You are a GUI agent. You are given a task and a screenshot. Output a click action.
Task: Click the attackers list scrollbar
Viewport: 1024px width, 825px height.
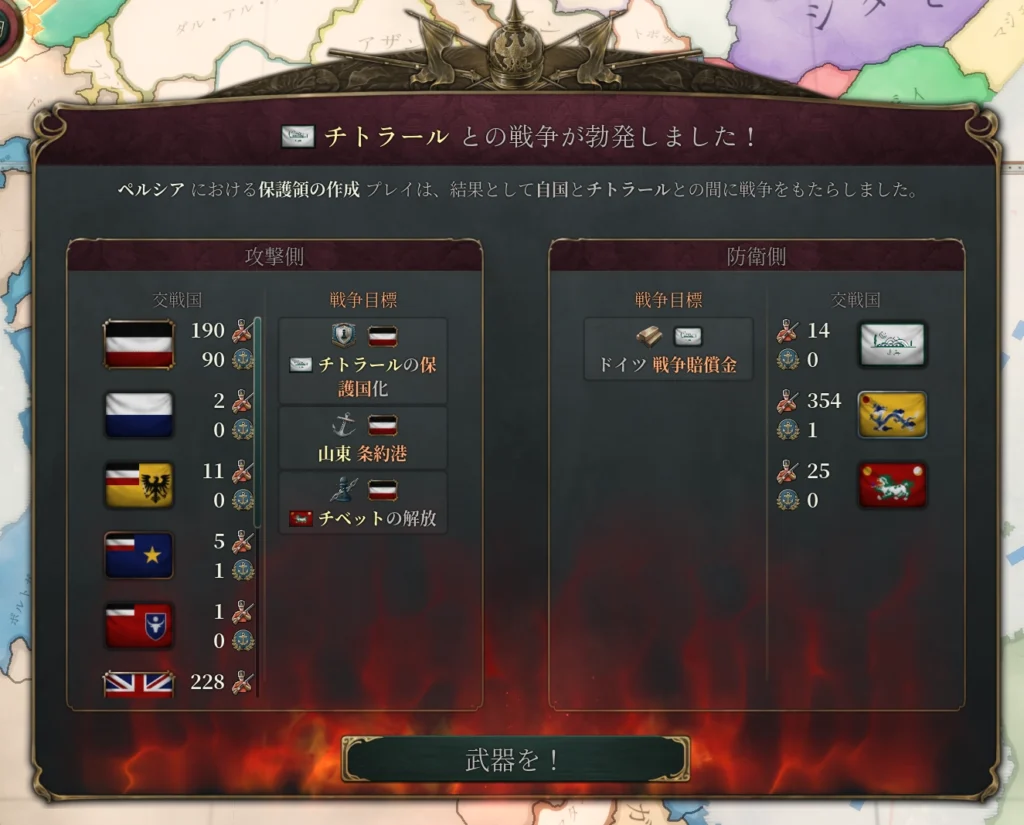(x=257, y=421)
